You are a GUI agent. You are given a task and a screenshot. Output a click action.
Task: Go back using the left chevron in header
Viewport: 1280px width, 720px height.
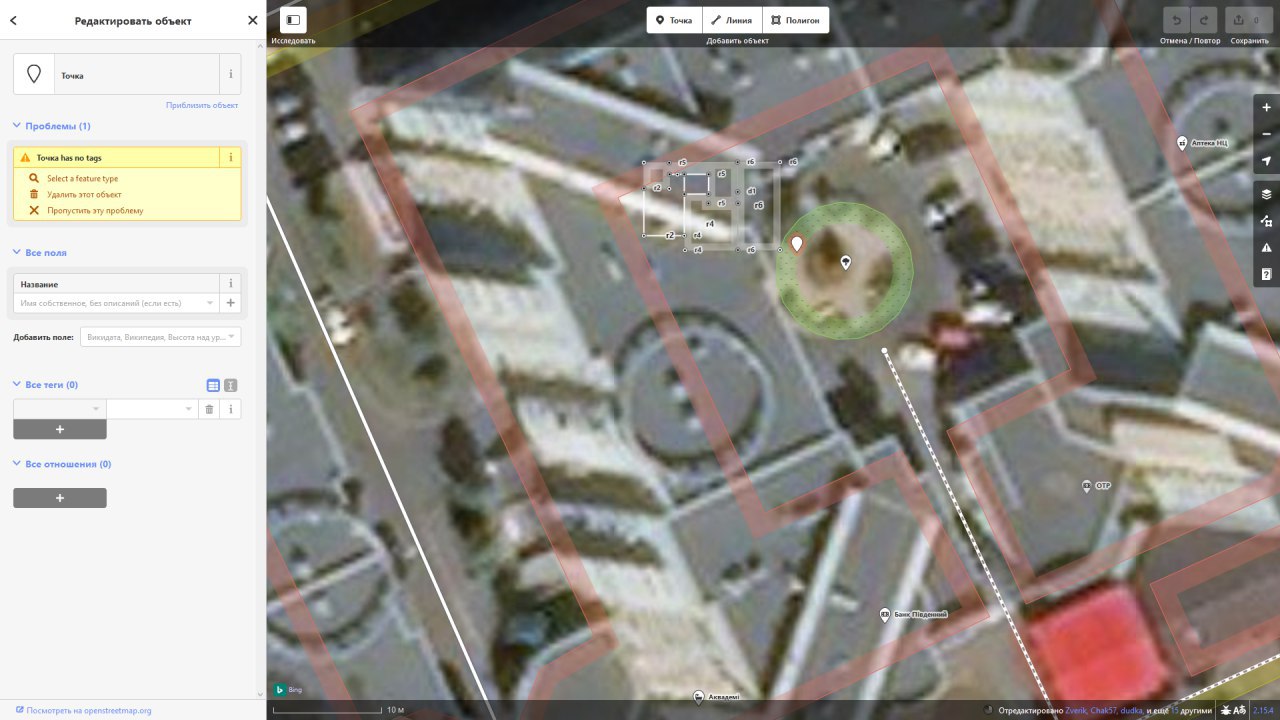[x=13, y=20]
